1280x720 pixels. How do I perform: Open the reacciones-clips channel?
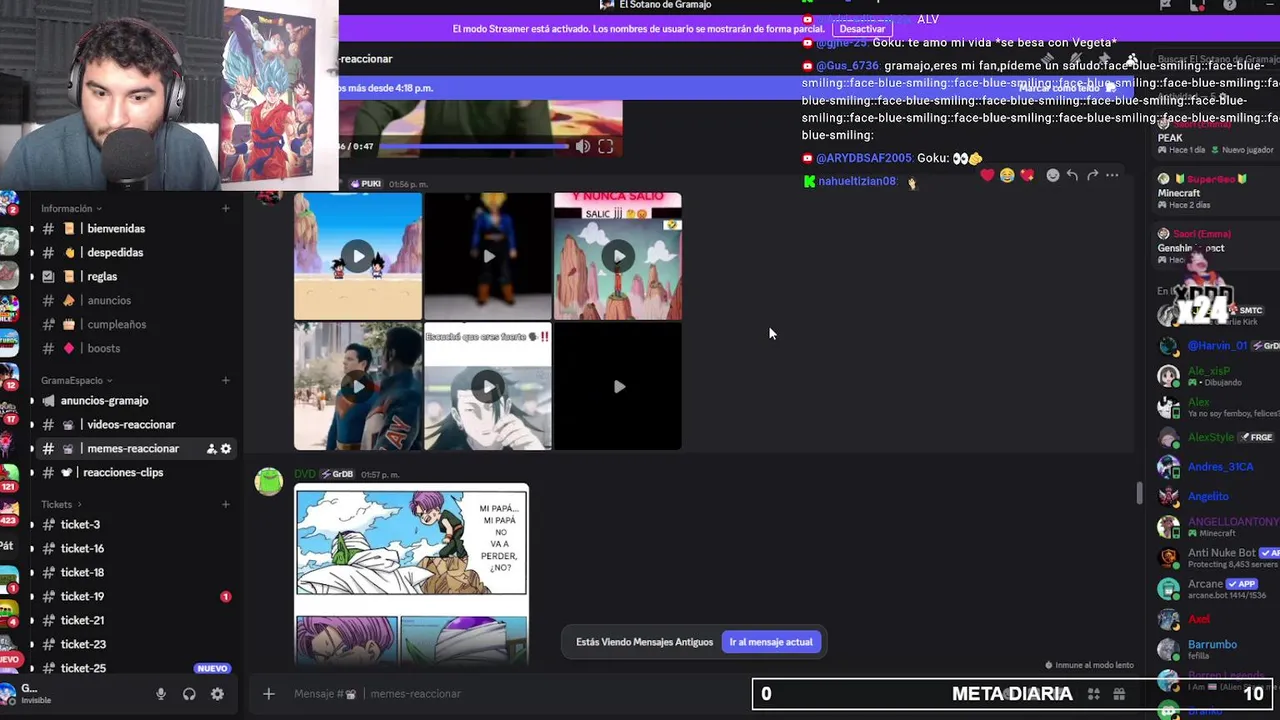[135, 473]
